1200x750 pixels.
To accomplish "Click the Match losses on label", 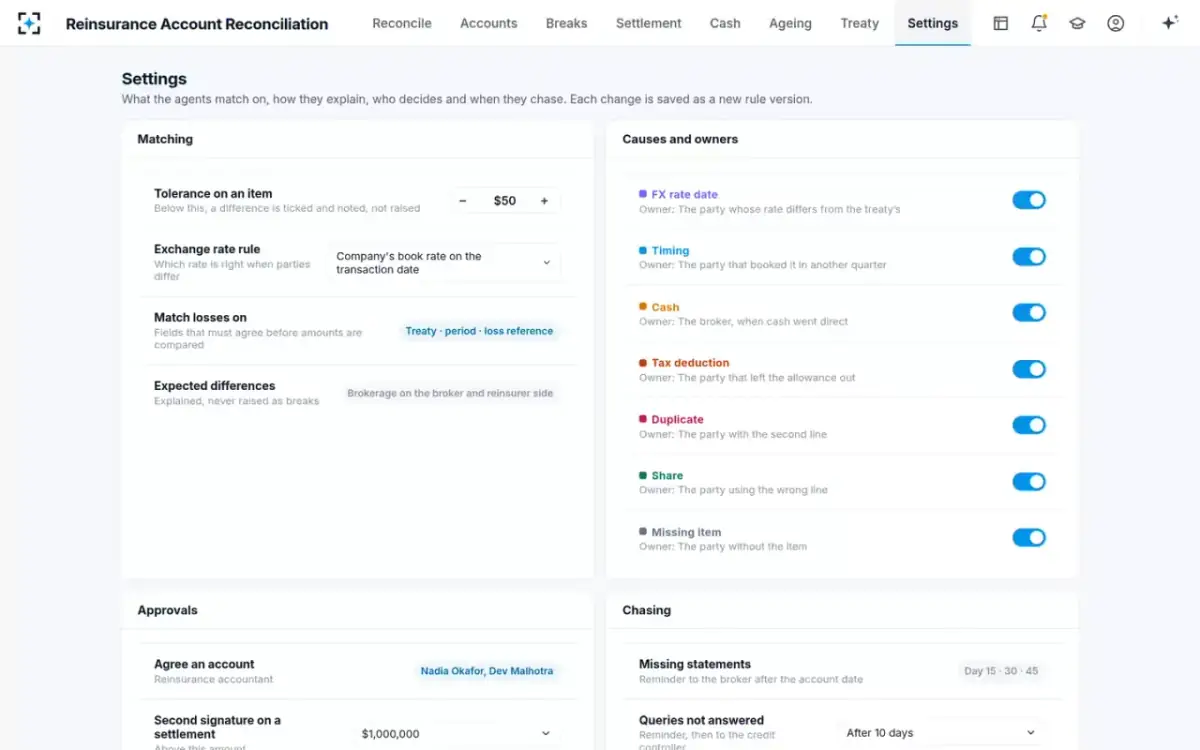I will tap(200, 318).
